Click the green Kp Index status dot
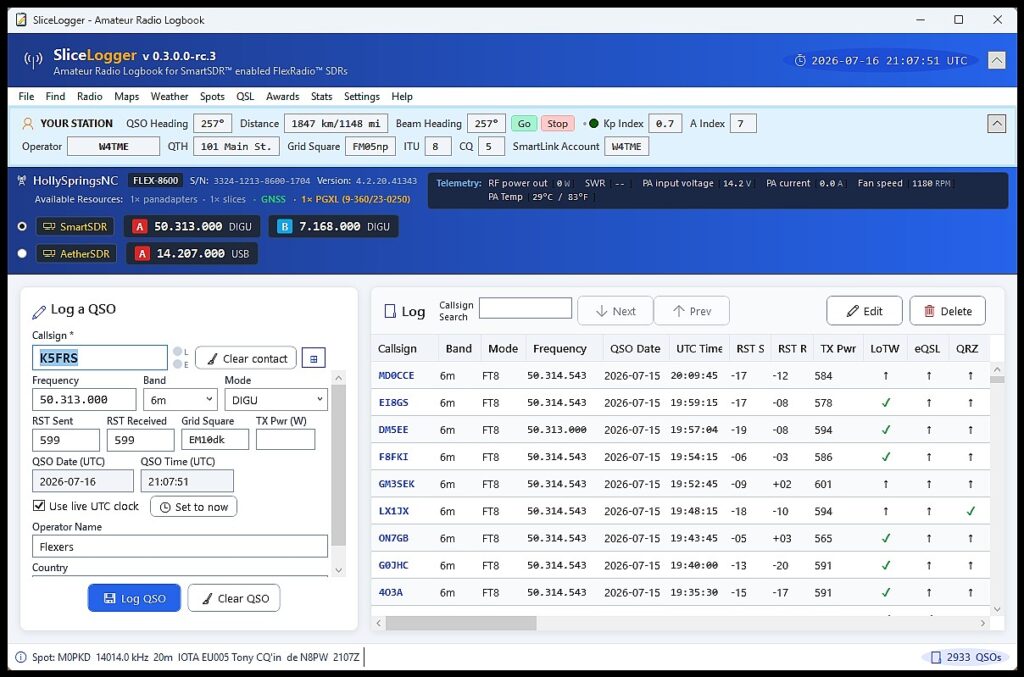 pyautogui.click(x=594, y=123)
